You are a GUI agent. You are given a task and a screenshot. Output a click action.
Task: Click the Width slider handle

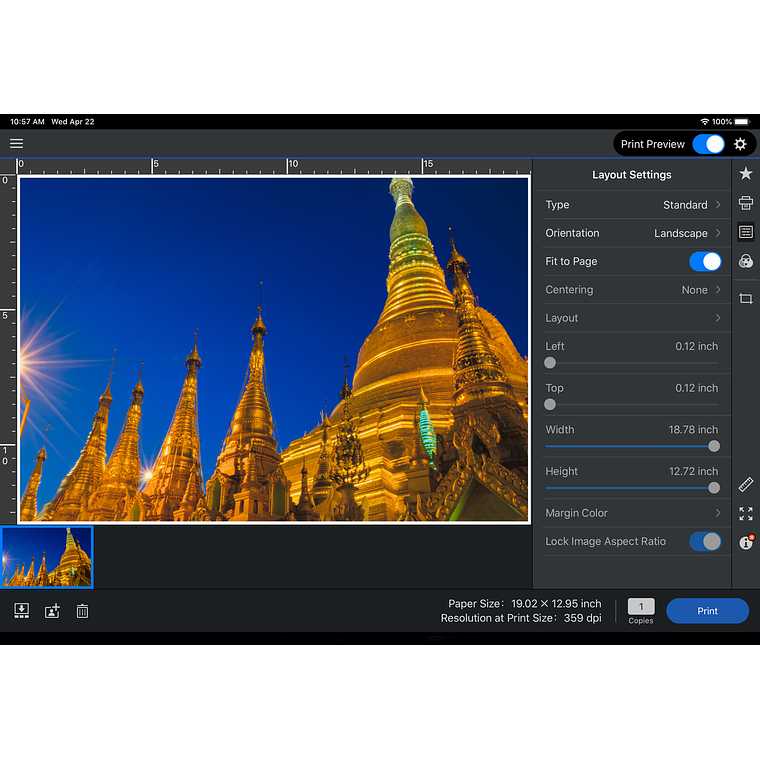tap(714, 446)
